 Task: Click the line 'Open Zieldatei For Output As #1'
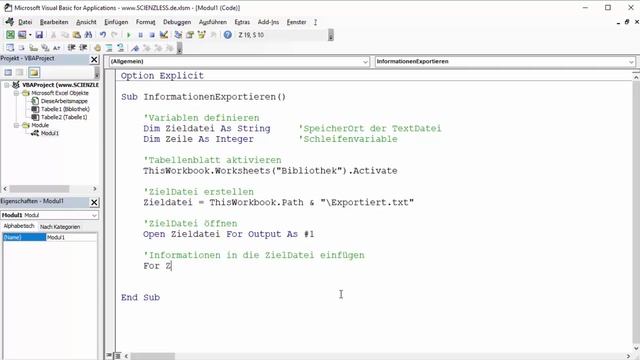click(x=229, y=234)
